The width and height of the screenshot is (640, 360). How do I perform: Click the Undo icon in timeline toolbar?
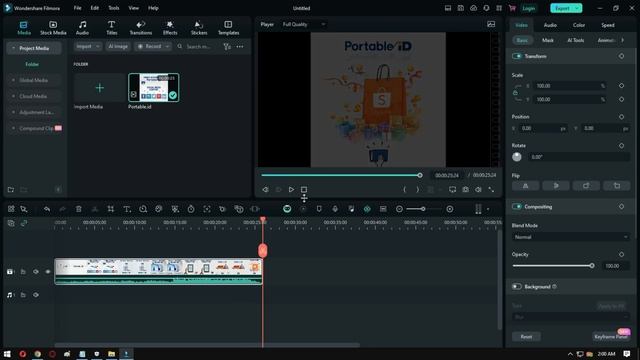pyautogui.click(x=47, y=209)
